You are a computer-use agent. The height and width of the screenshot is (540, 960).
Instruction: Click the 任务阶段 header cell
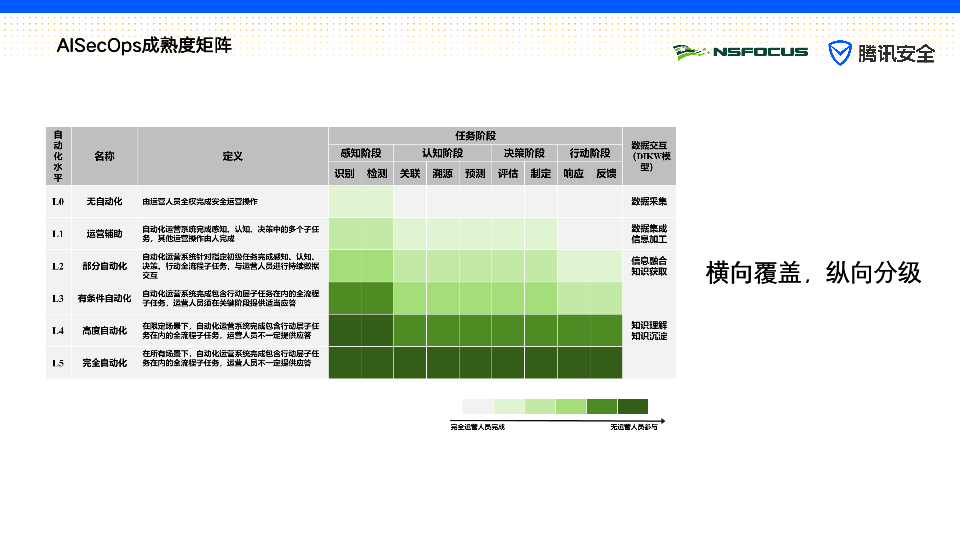(x=475, y=136)
